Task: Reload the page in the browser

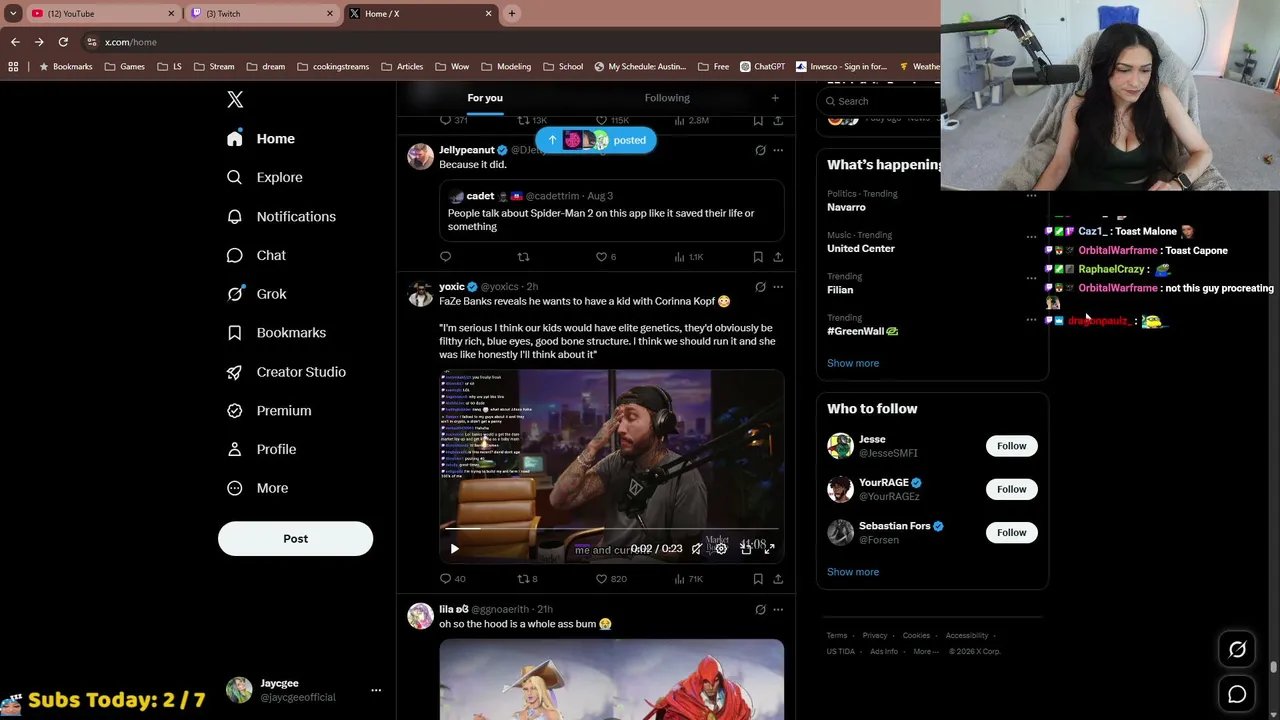Action: 63,42
